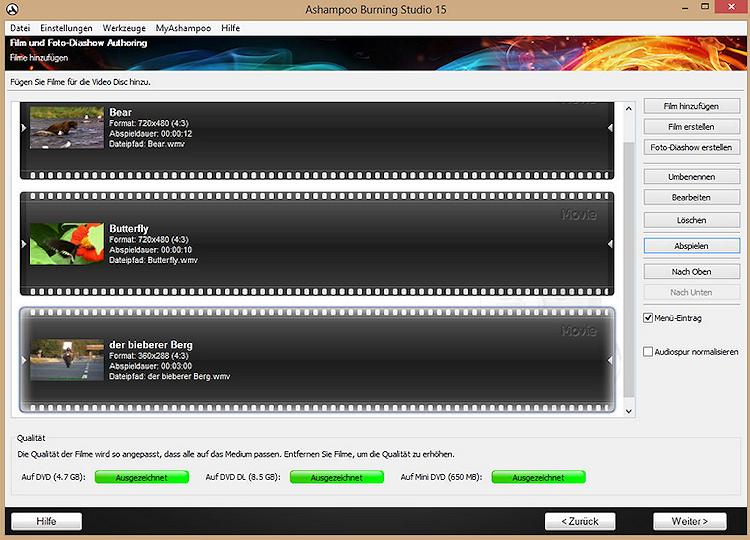Image resolution: width=750 pixels, height=540 pixels.
Task: Click scroll down arrow of movie list
Action: (x=629, y=411)
